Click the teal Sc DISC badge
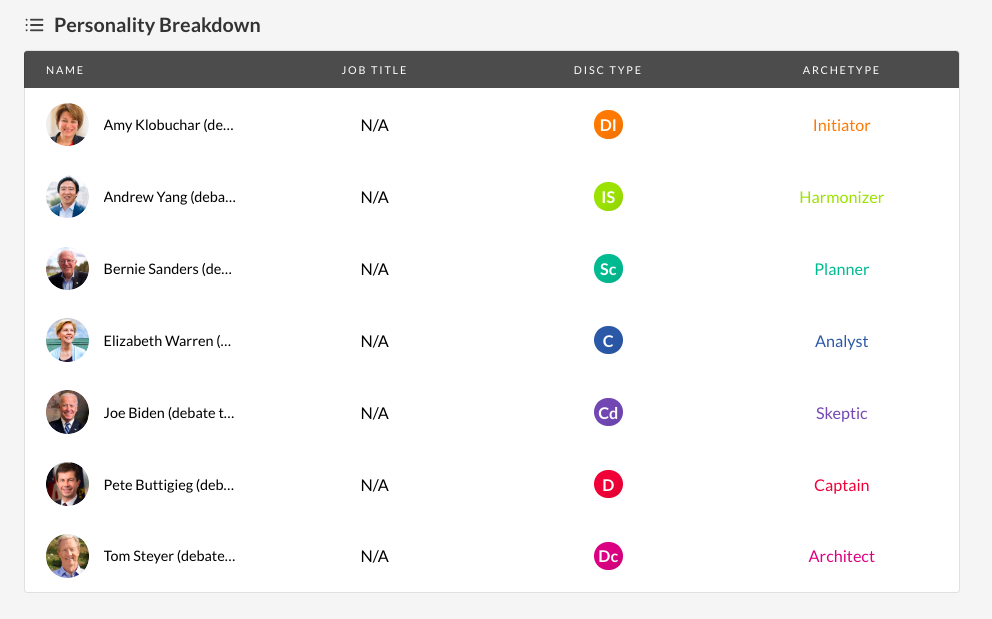 pos(608,269)
